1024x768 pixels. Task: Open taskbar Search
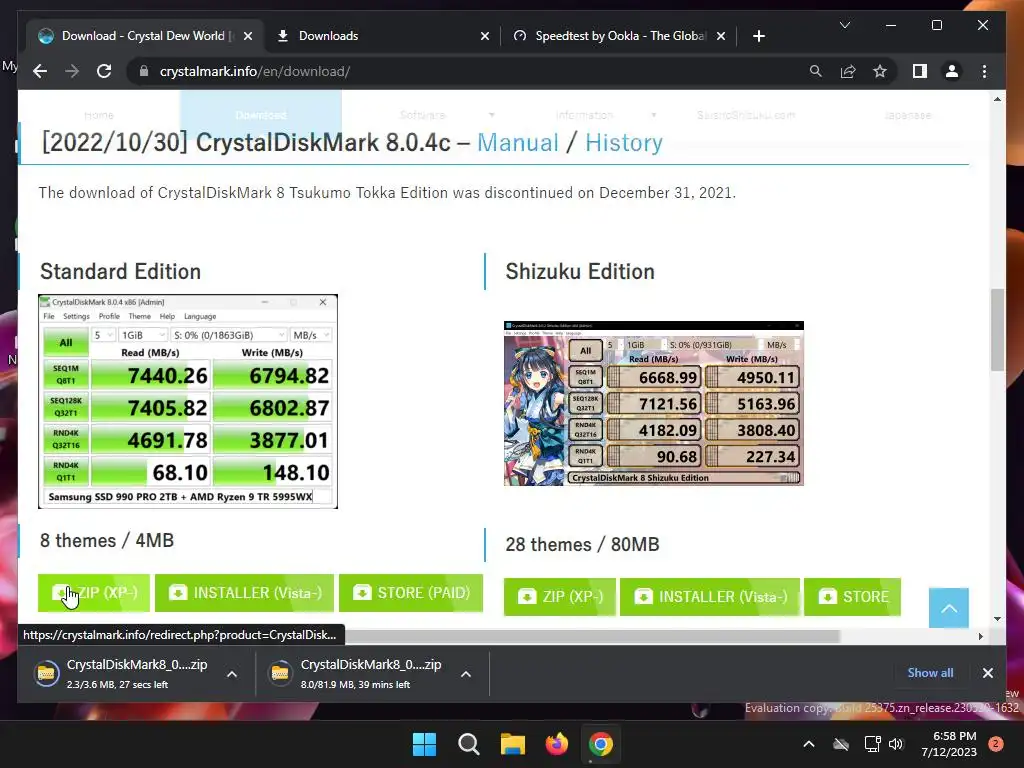468,744
